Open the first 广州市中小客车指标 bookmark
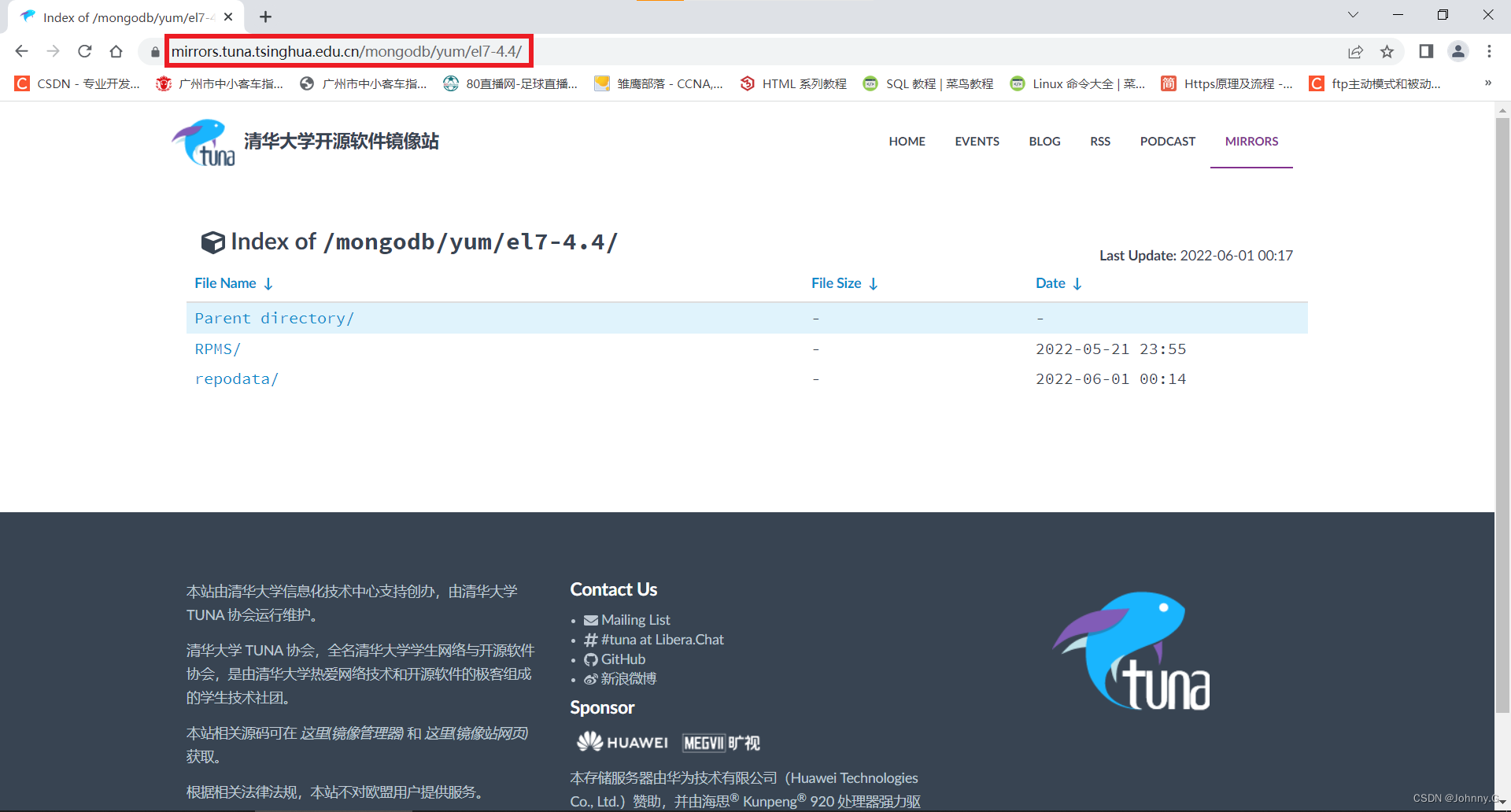The width and height of the screenshot is (1511, 812). 220,83
